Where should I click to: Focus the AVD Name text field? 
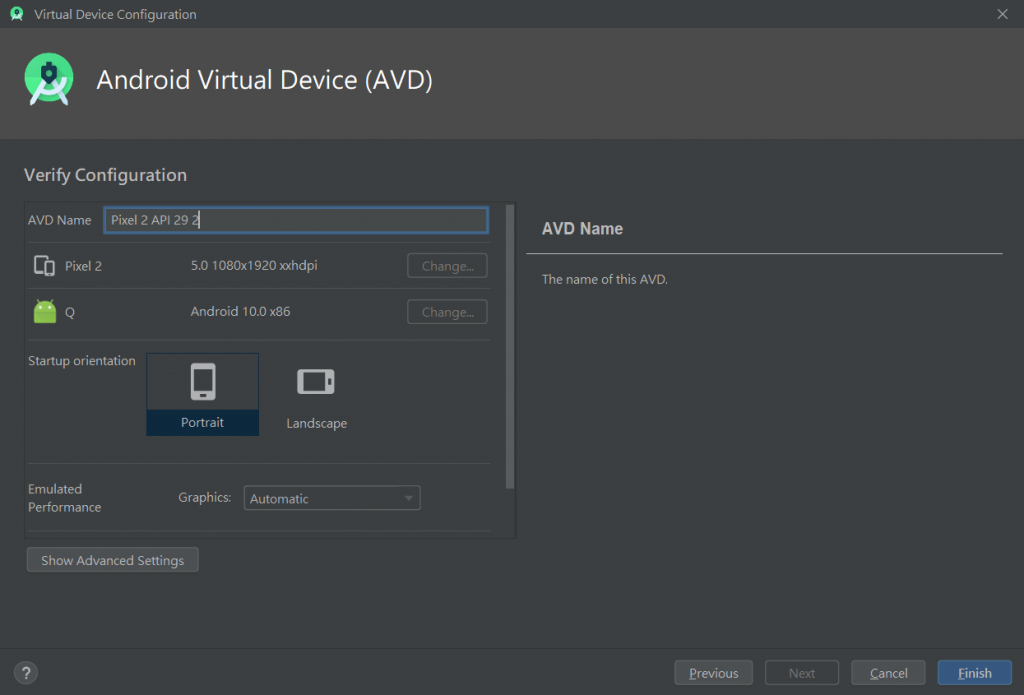[296, 220]
